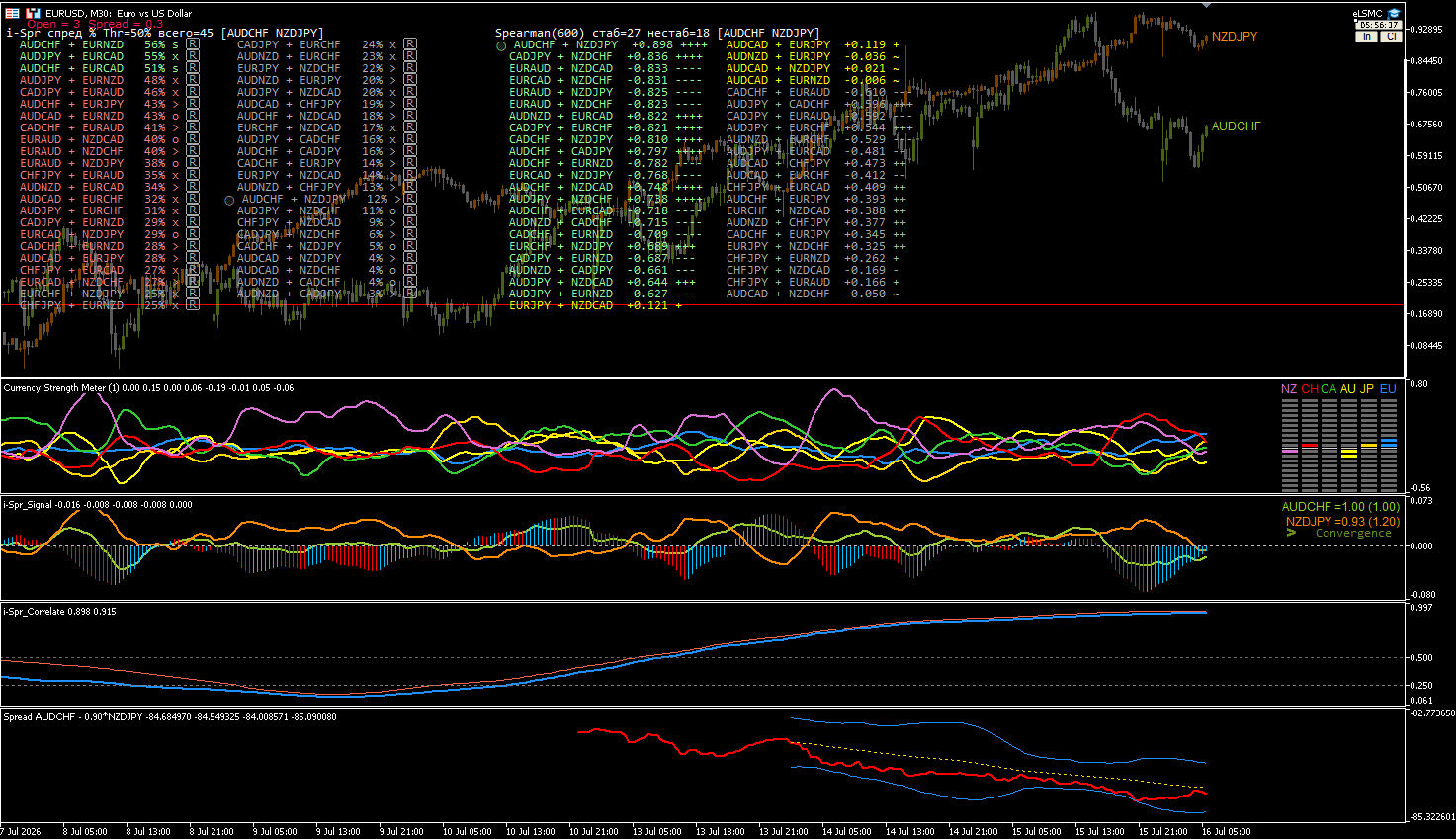
Task: Click the 0.92895 price scale value
Action: (1428, 30)
